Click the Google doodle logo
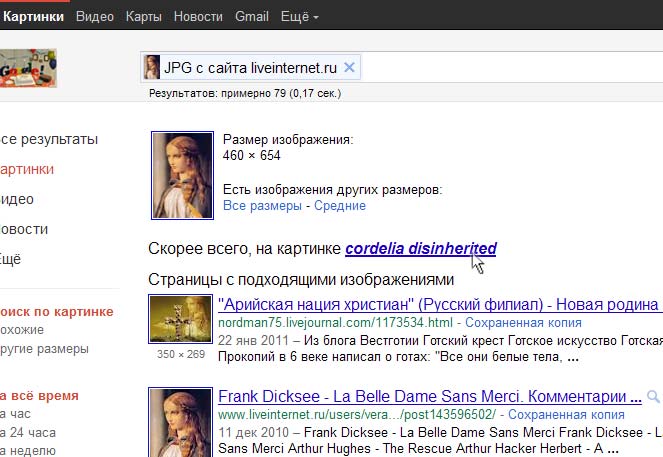Viewport: 663px width, 457px height. (28, 69)
